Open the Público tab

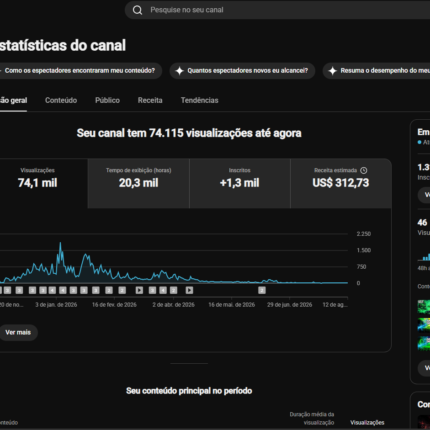[107, 100]
